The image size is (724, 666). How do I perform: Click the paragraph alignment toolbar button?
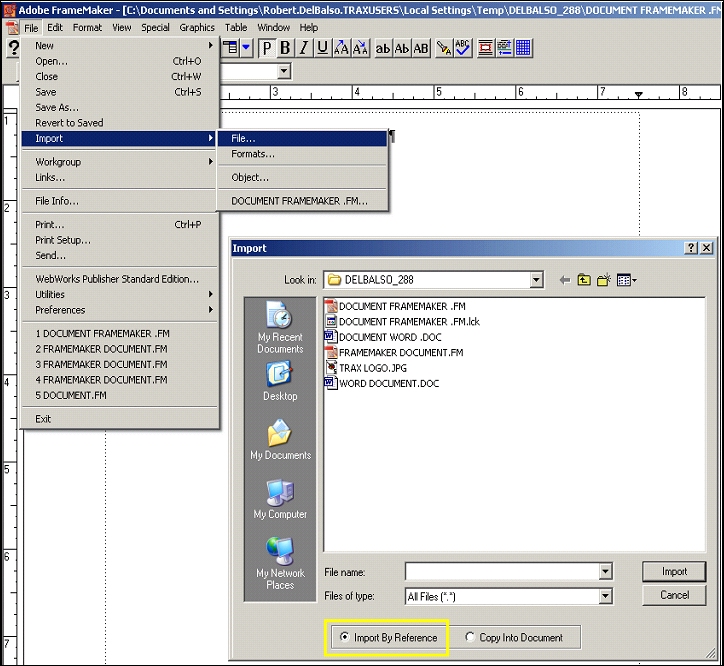pos(230,48)
